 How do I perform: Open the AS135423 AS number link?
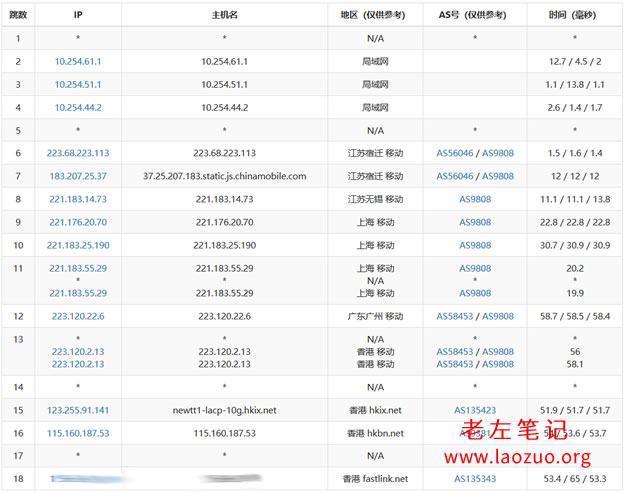(475, 410)
